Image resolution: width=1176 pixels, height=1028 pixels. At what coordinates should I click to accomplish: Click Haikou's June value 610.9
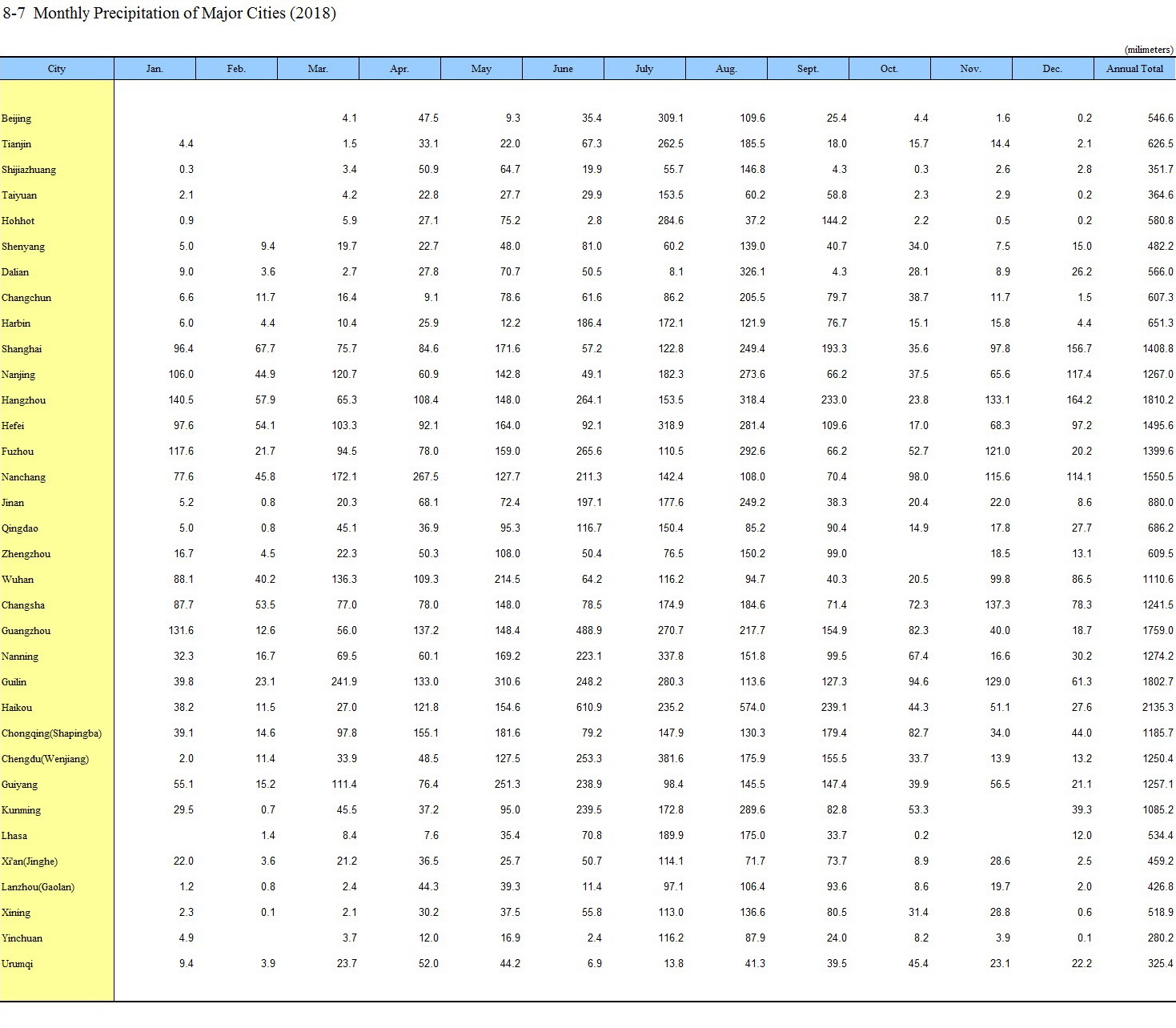(x=588, y=708)
